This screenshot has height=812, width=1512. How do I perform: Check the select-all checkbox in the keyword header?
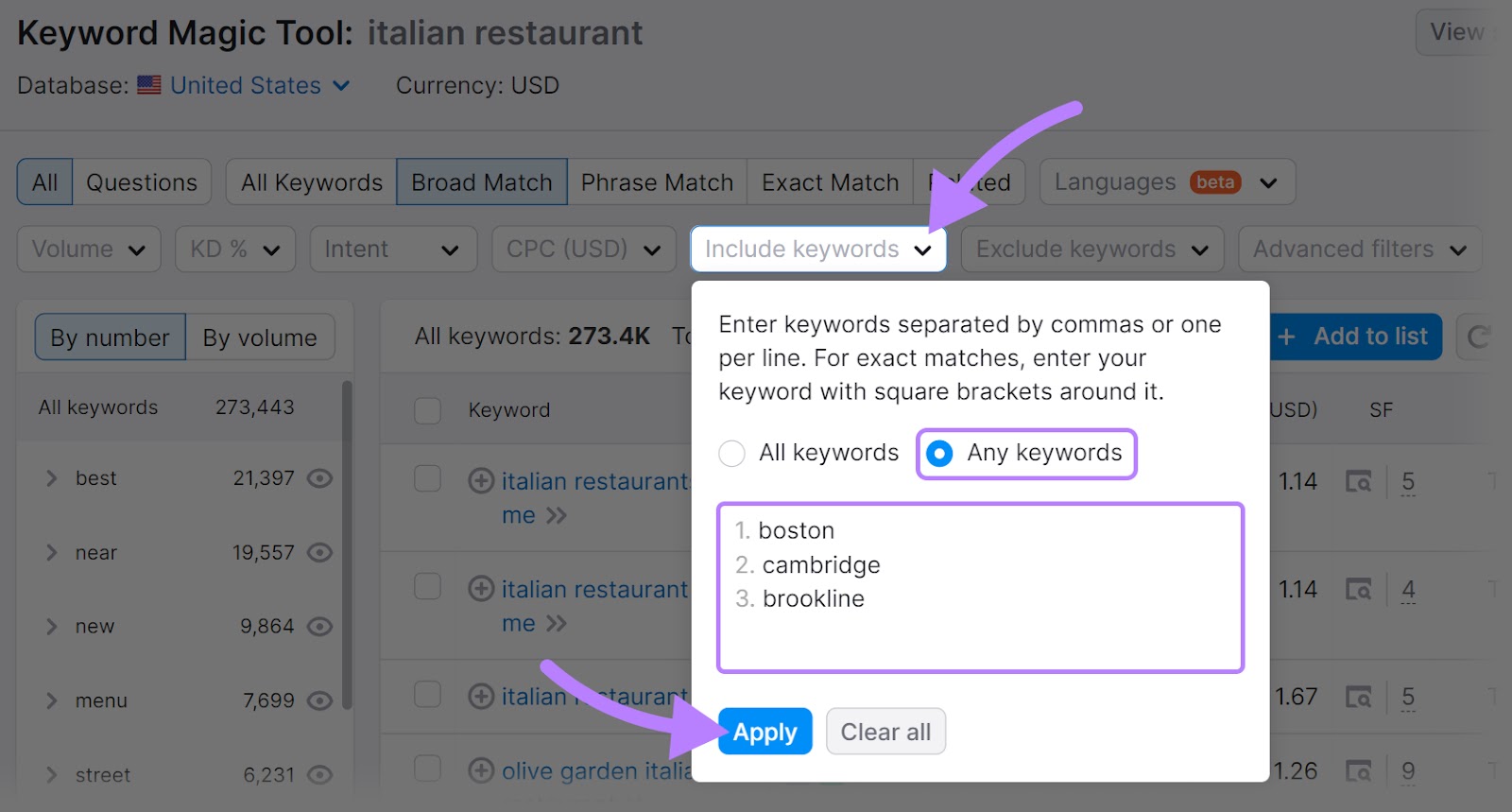click(427, 410)
